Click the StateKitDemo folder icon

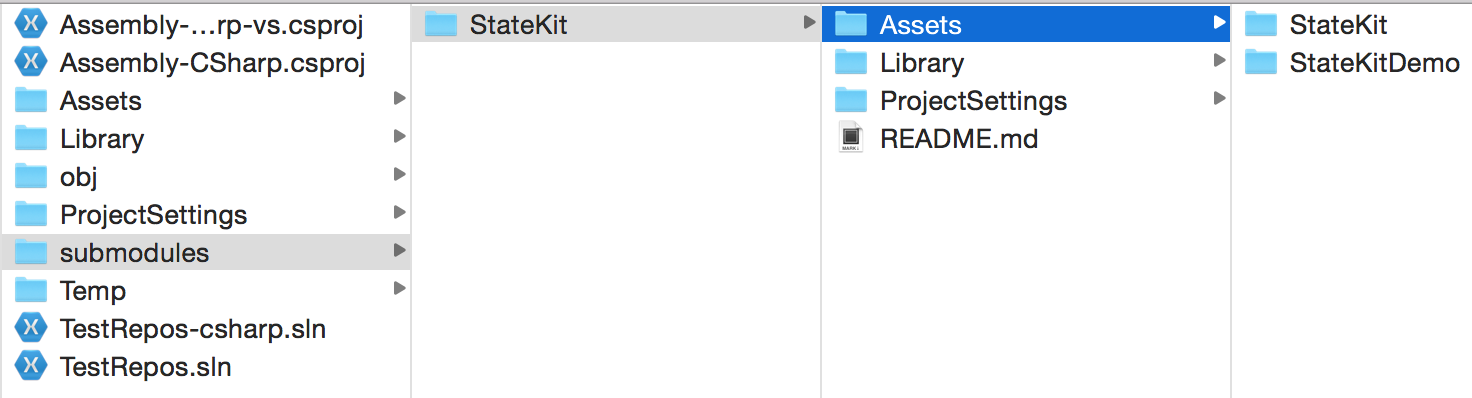point(1261,63)
